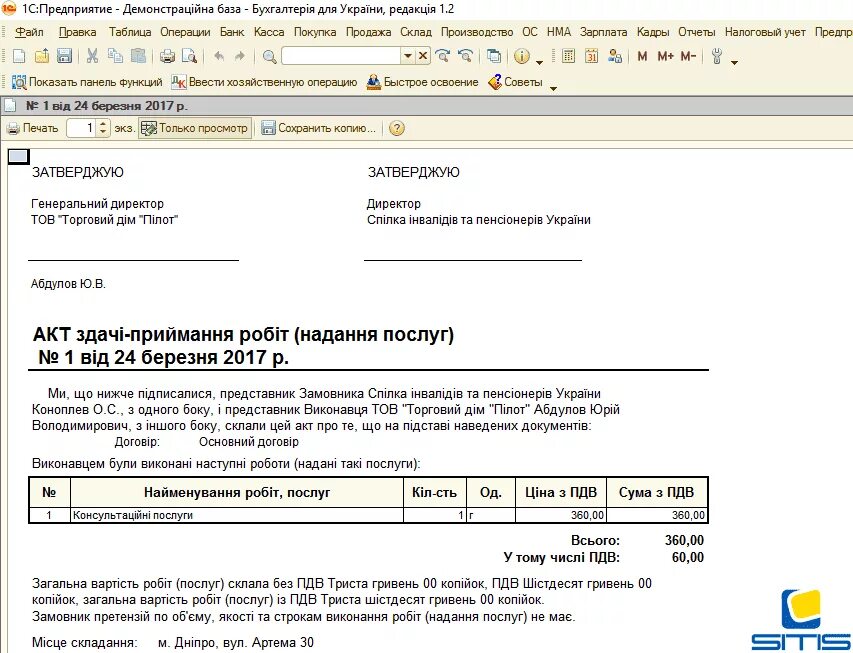
Task: Open the Касса menu
Action: [269, 32]
